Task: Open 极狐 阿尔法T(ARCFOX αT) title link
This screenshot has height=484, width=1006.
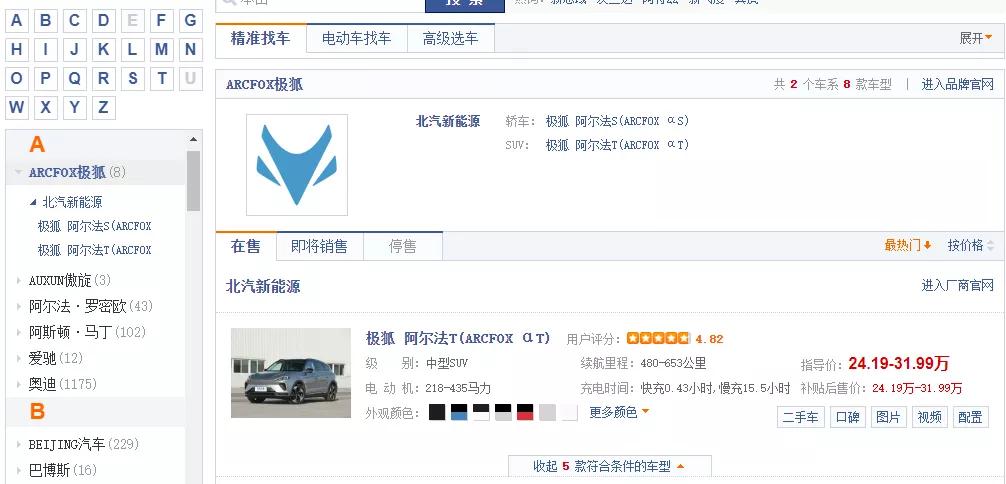Action: tap(458, 338)
